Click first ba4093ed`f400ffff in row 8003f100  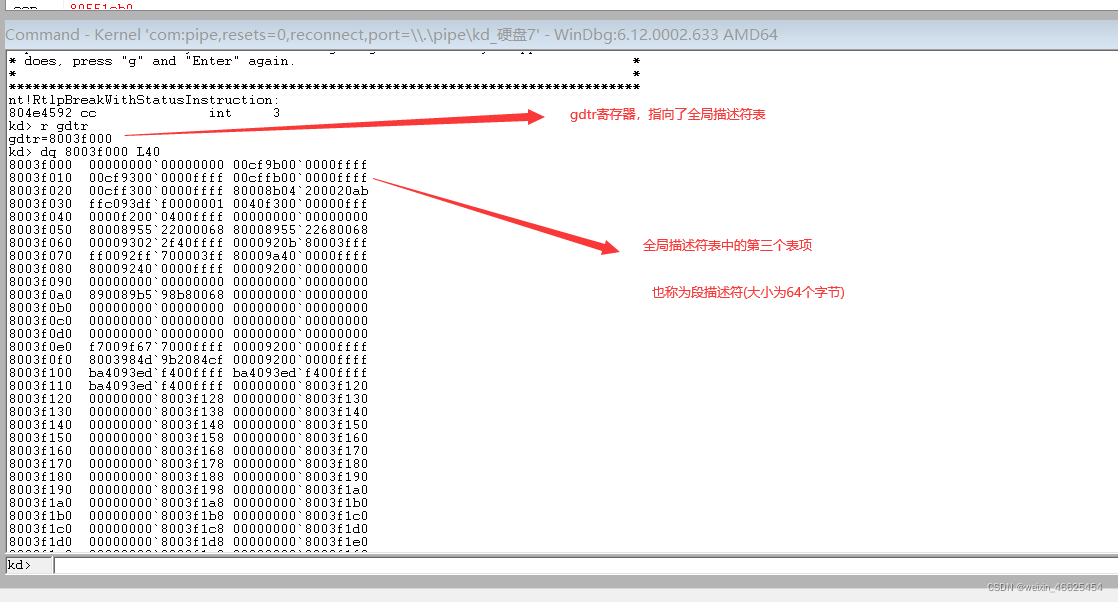[156, 372]
